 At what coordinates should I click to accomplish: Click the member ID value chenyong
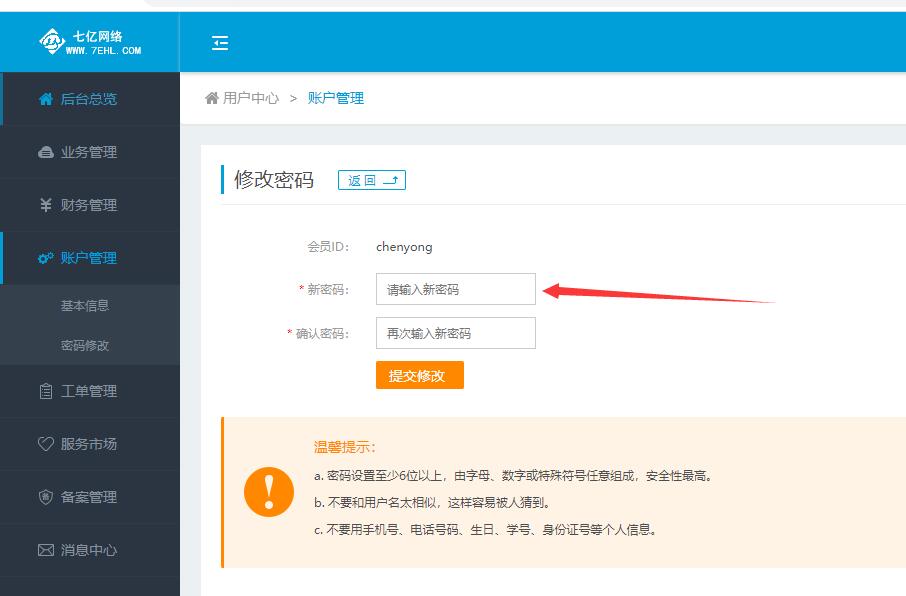point(404,247)
